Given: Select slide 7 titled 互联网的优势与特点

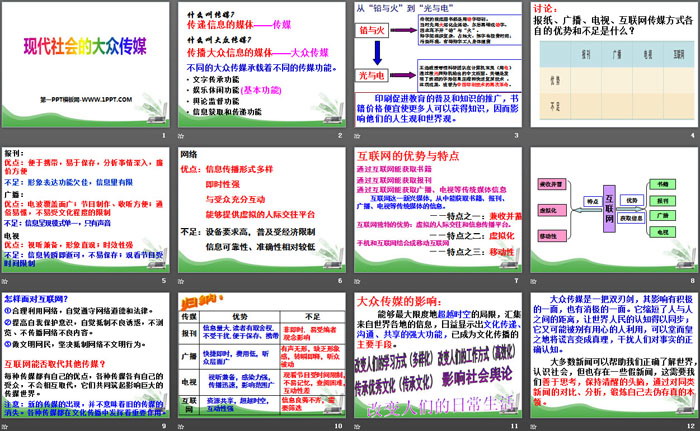Looking at the screenshot, I should [438, 210].
